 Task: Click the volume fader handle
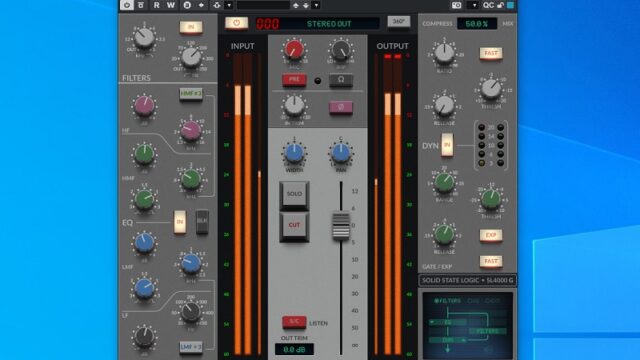click(341, 225)
